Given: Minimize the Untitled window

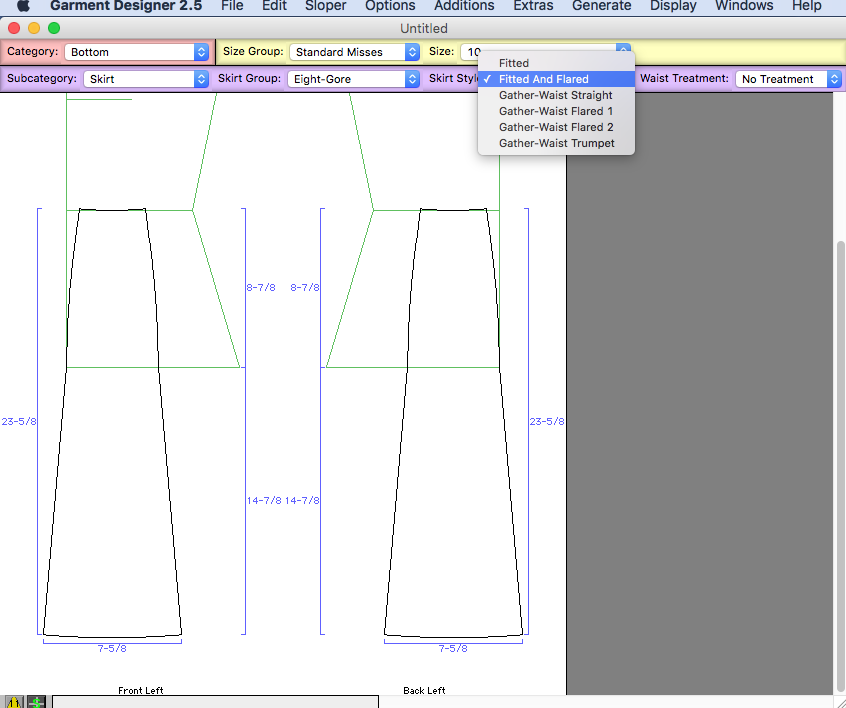Looking at the screenshot, I should click(x=34, y=28).
